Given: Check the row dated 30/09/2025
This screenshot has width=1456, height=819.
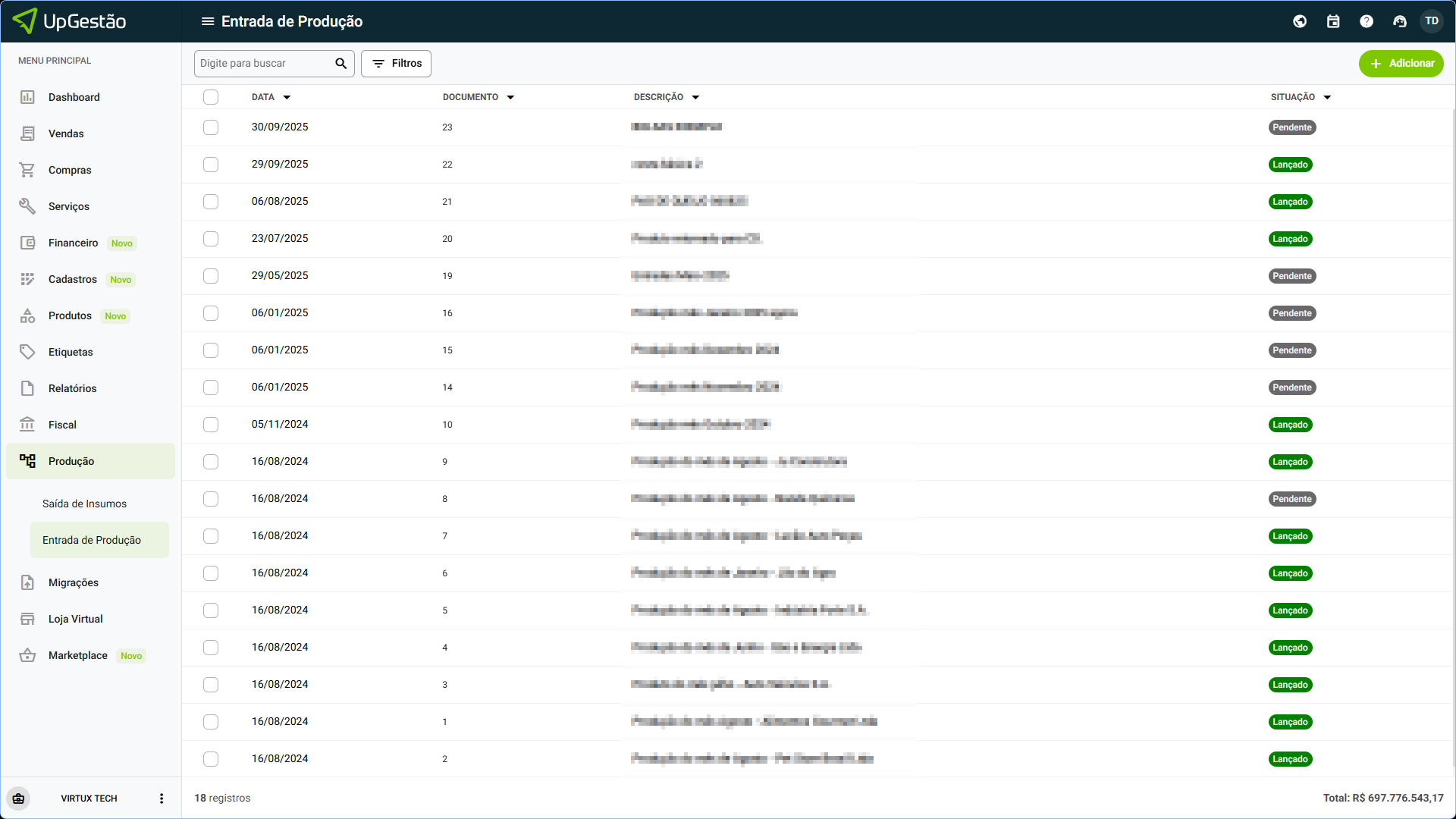Looking at the screenshot, I should point(211,127).
